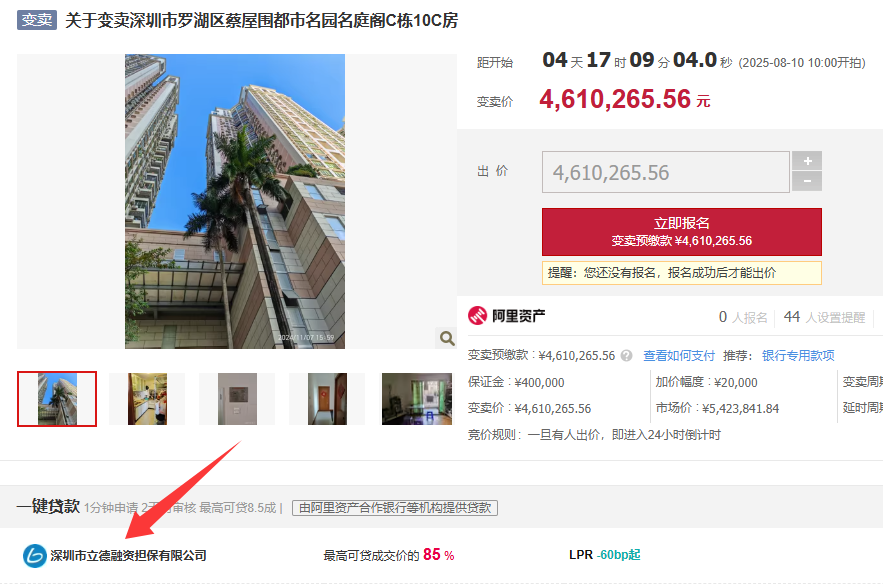Viewport: 883px width, 585px height.
Task: Click the listing title 关于变卖深圳市罗湖区
Action: click(x=261, y=20)
